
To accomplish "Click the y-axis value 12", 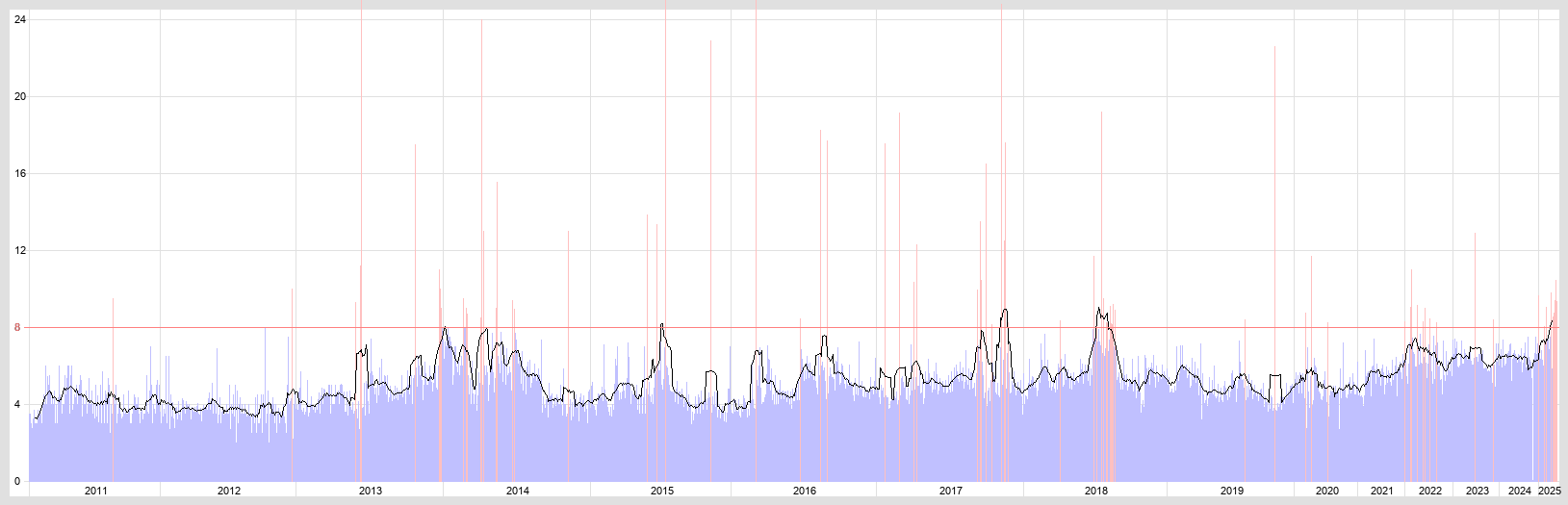I will click(20, 250).
